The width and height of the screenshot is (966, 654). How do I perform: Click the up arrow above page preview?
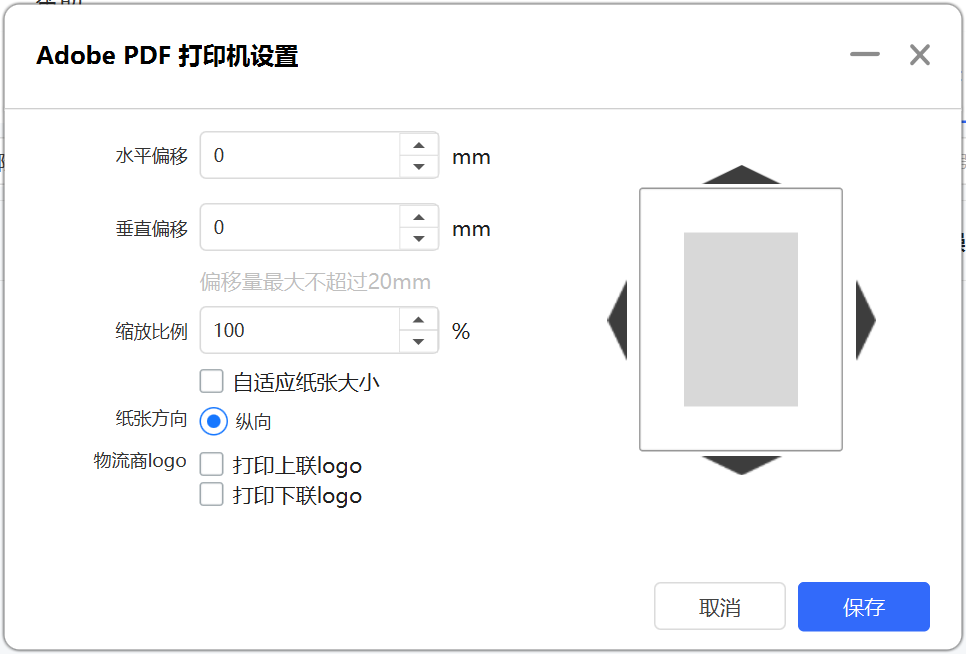[x=741, y=176]
